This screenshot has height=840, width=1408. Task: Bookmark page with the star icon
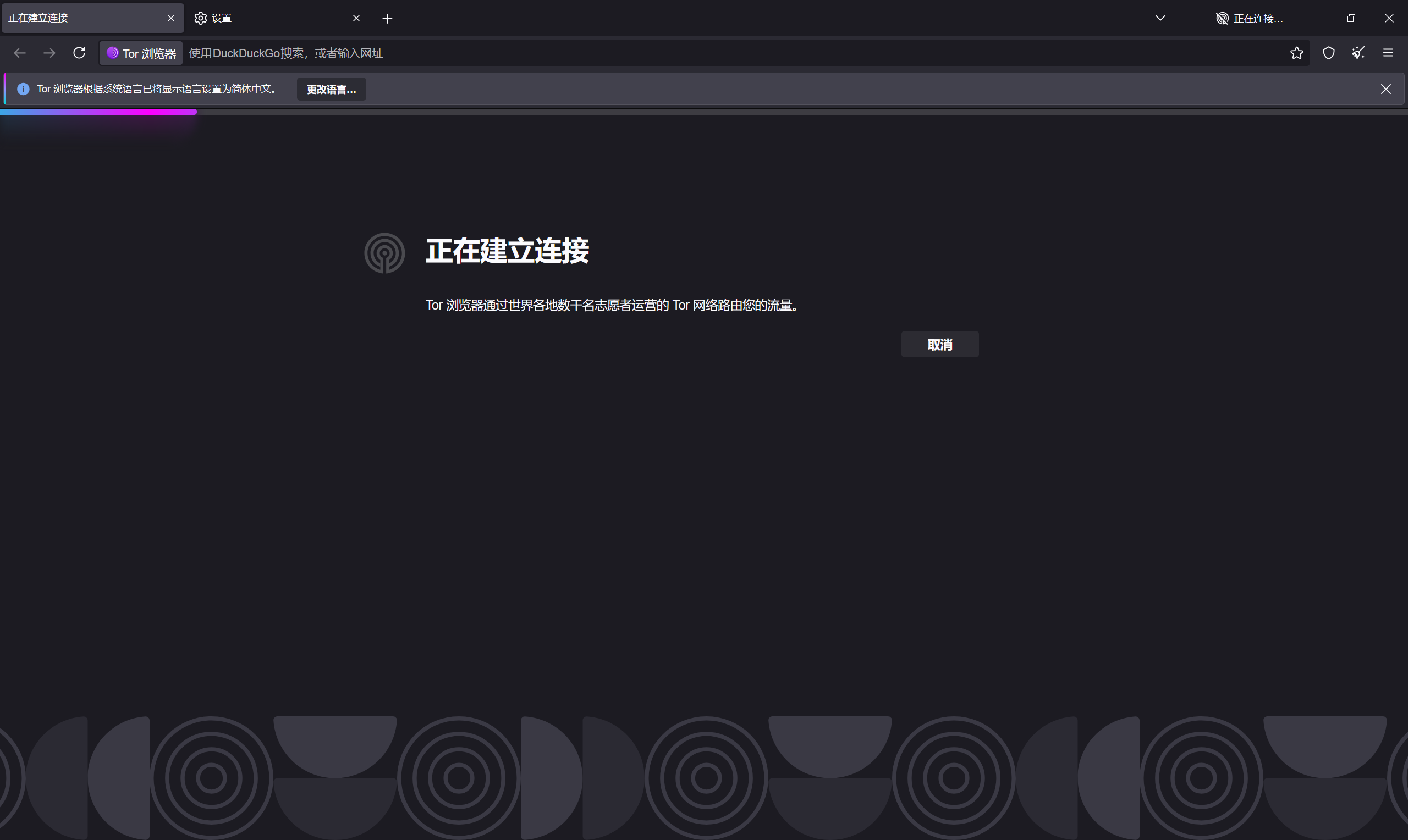coord(1296,53)
